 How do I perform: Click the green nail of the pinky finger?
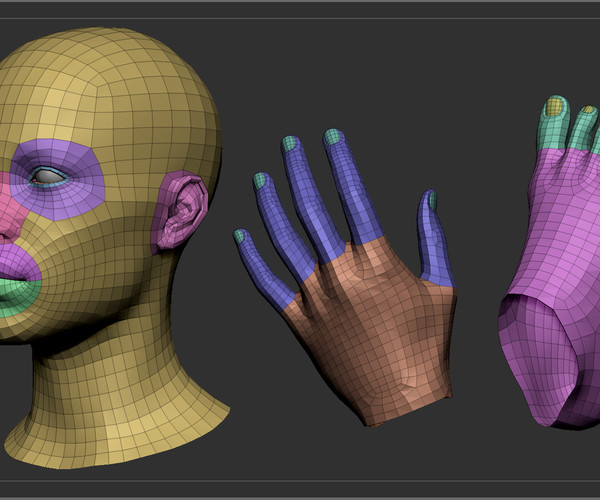[239, 236]
